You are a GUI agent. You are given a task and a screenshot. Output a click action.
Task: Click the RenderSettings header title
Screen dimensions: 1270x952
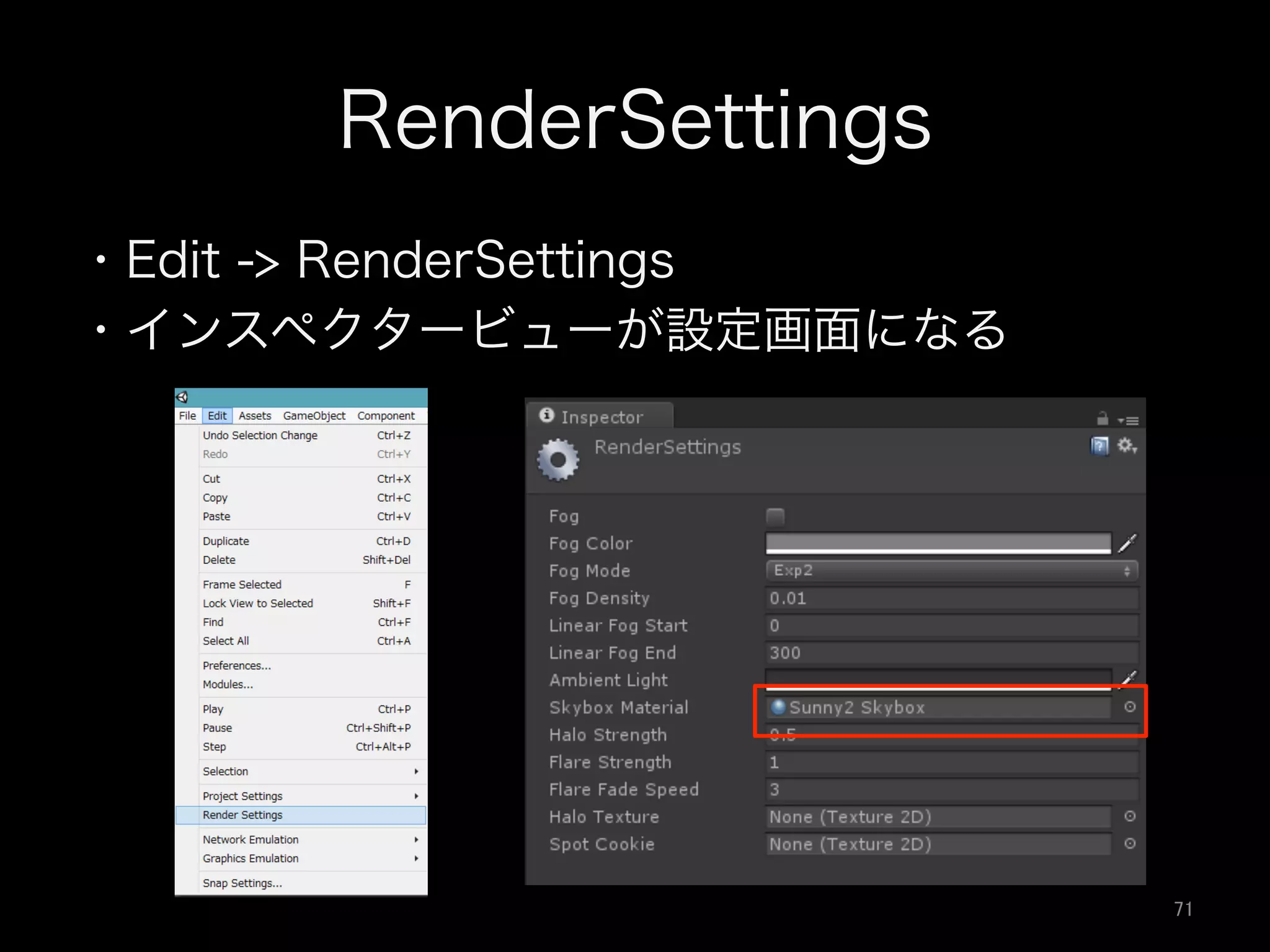667,447
